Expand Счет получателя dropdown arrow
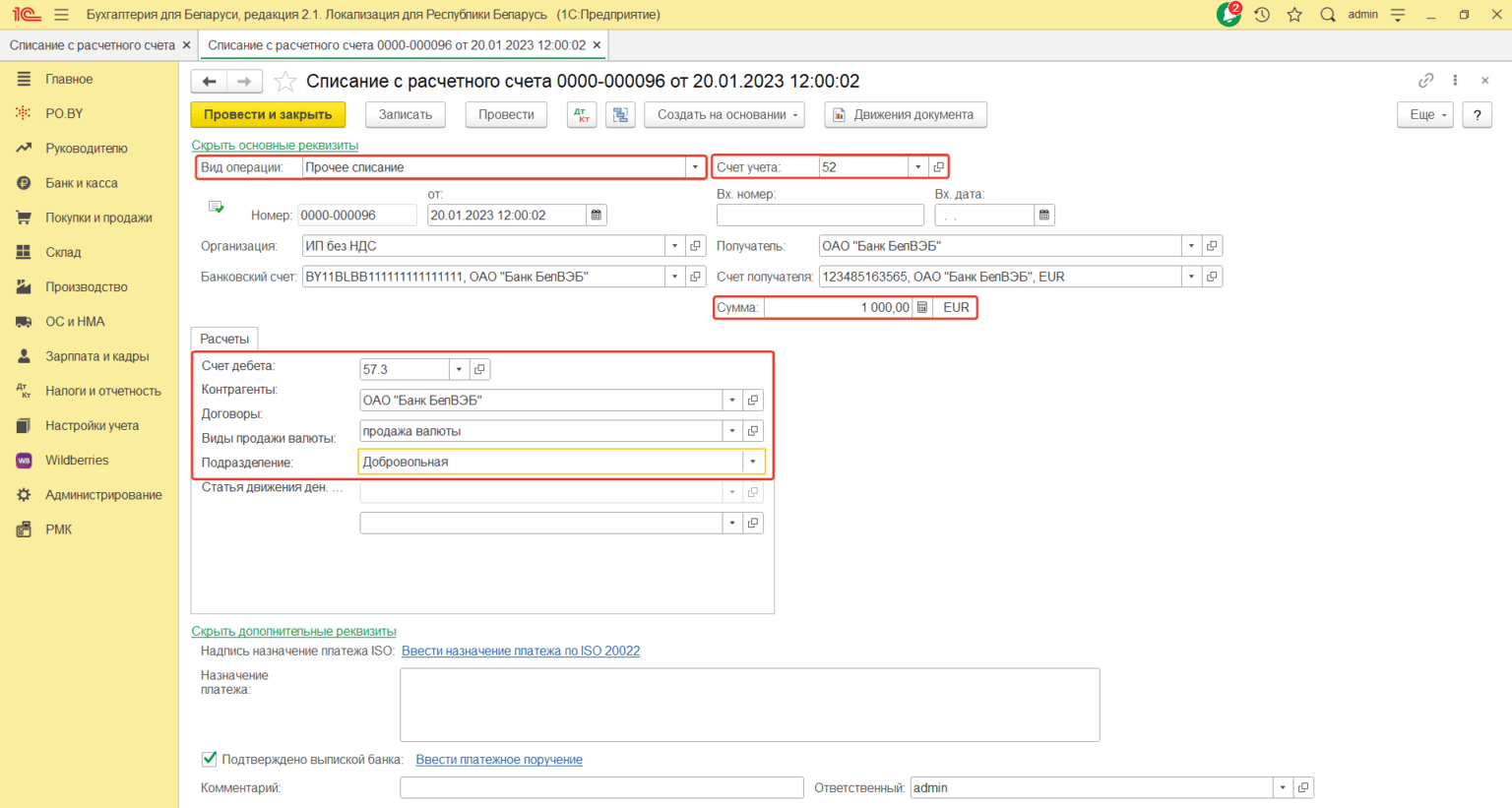The height and width of the screenshot is (808, 1512). click(x=1191, y=278)
